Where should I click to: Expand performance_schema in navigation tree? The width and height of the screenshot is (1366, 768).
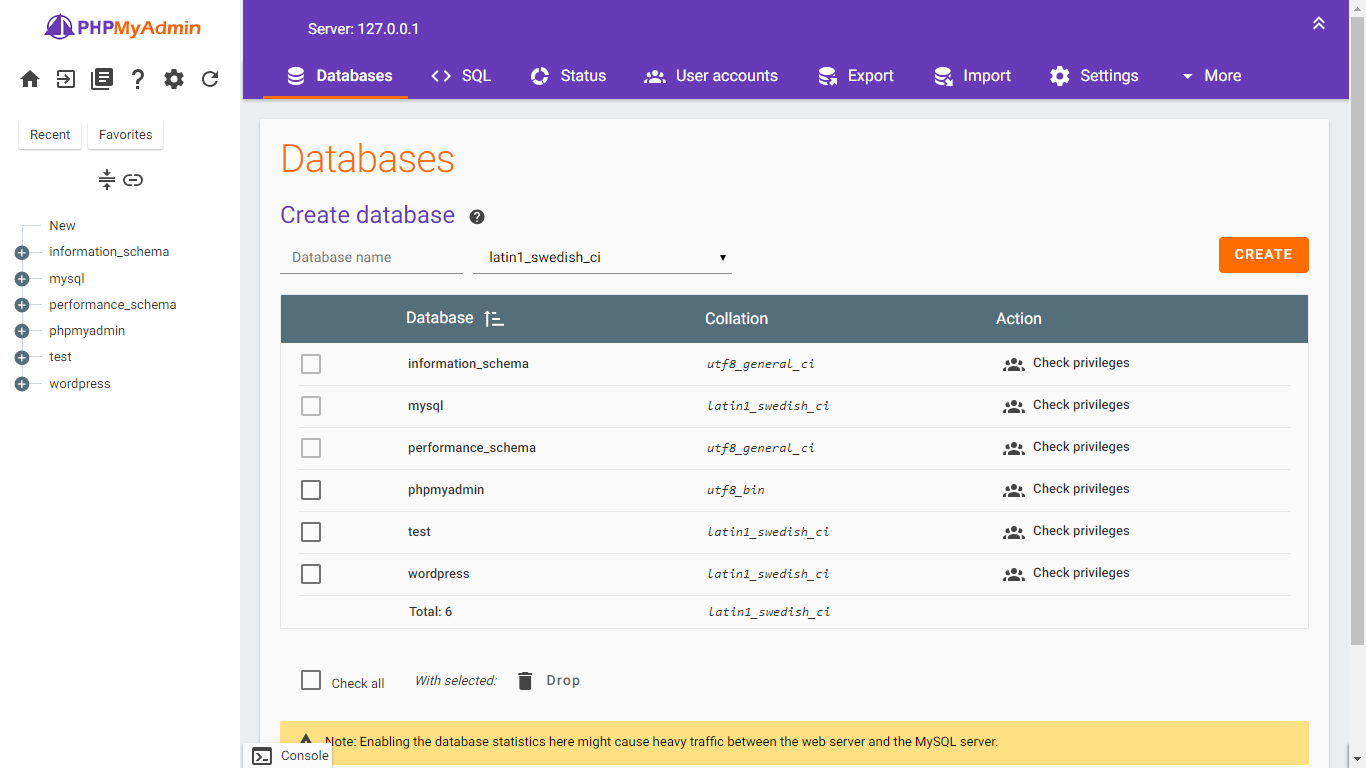(x=22, y=305)
